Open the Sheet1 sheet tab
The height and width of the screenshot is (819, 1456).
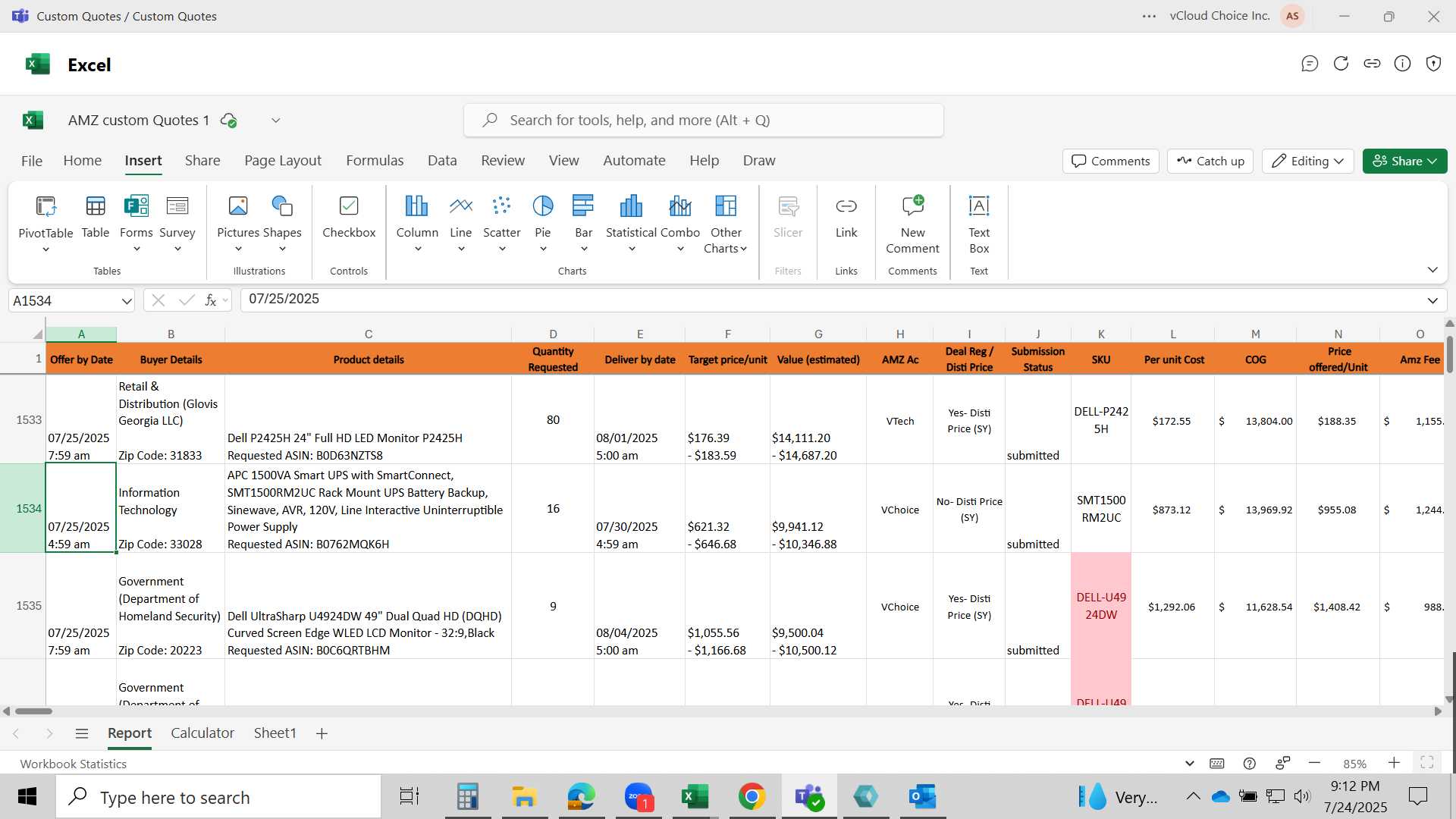pyautogui.click(x=275, y=733)
